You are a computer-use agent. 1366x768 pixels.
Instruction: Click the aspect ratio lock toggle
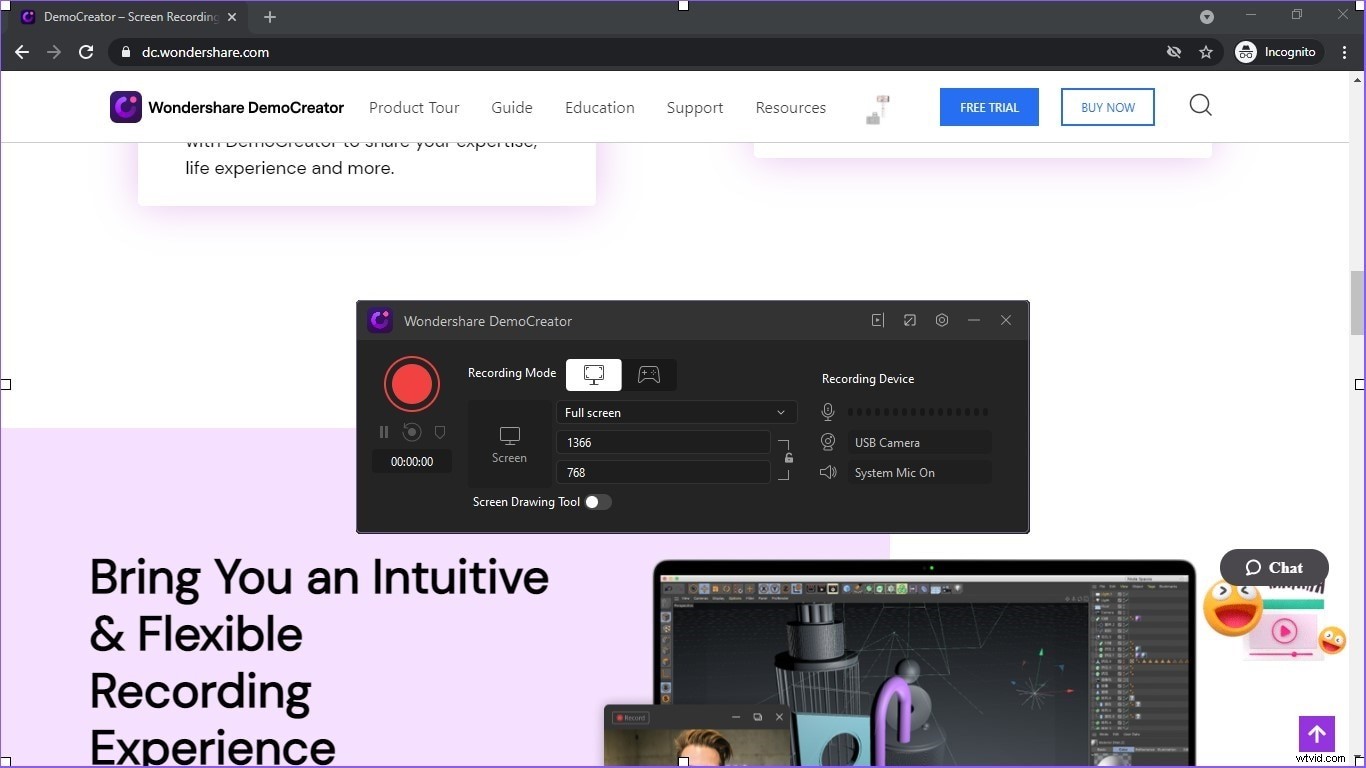(x=787, y=457)
